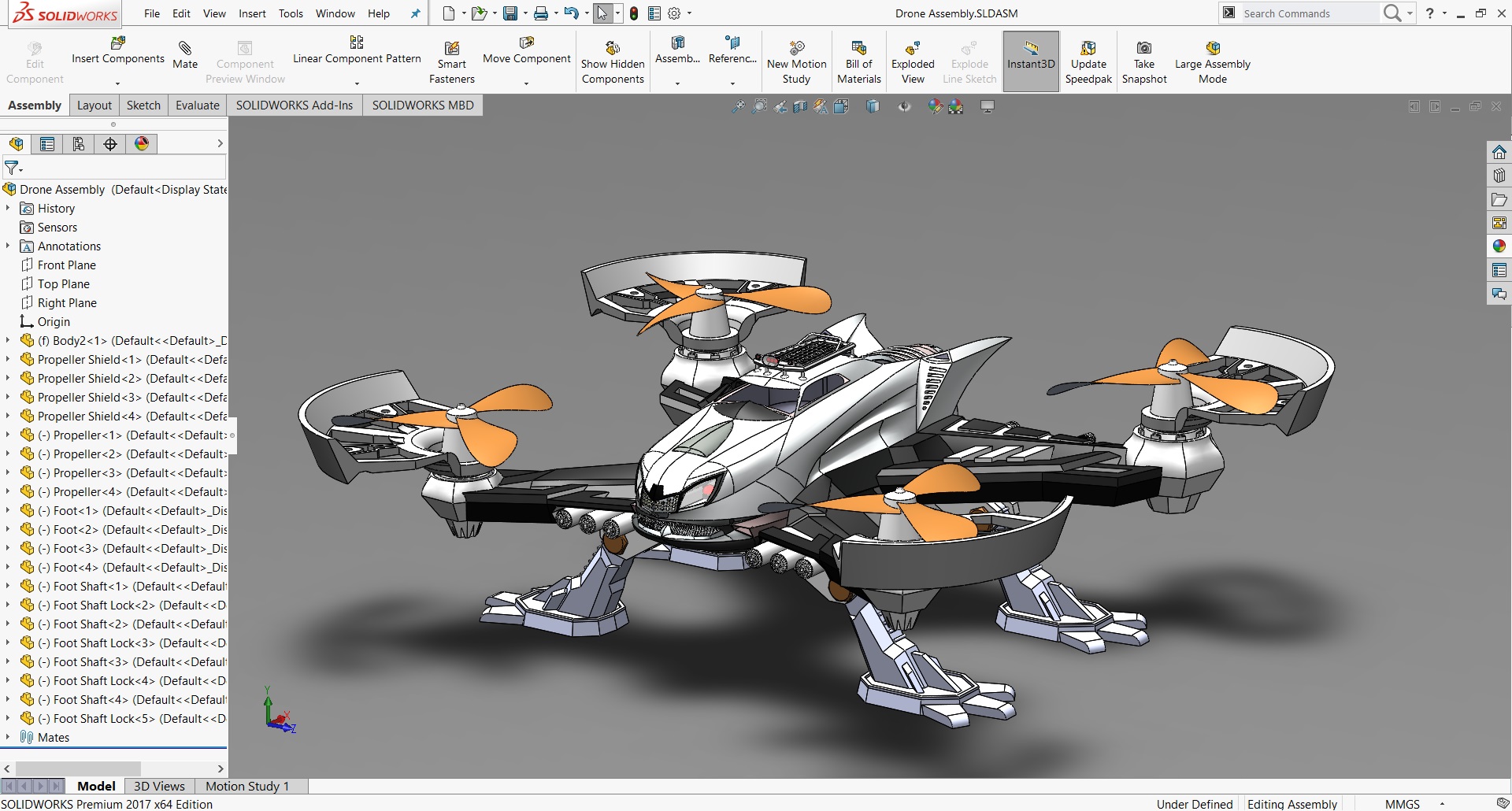Image resolution: width=1512 pixels, height=811 pixels.
Task: Toggle Large Assembly Mode
Action: [1213, 59]
